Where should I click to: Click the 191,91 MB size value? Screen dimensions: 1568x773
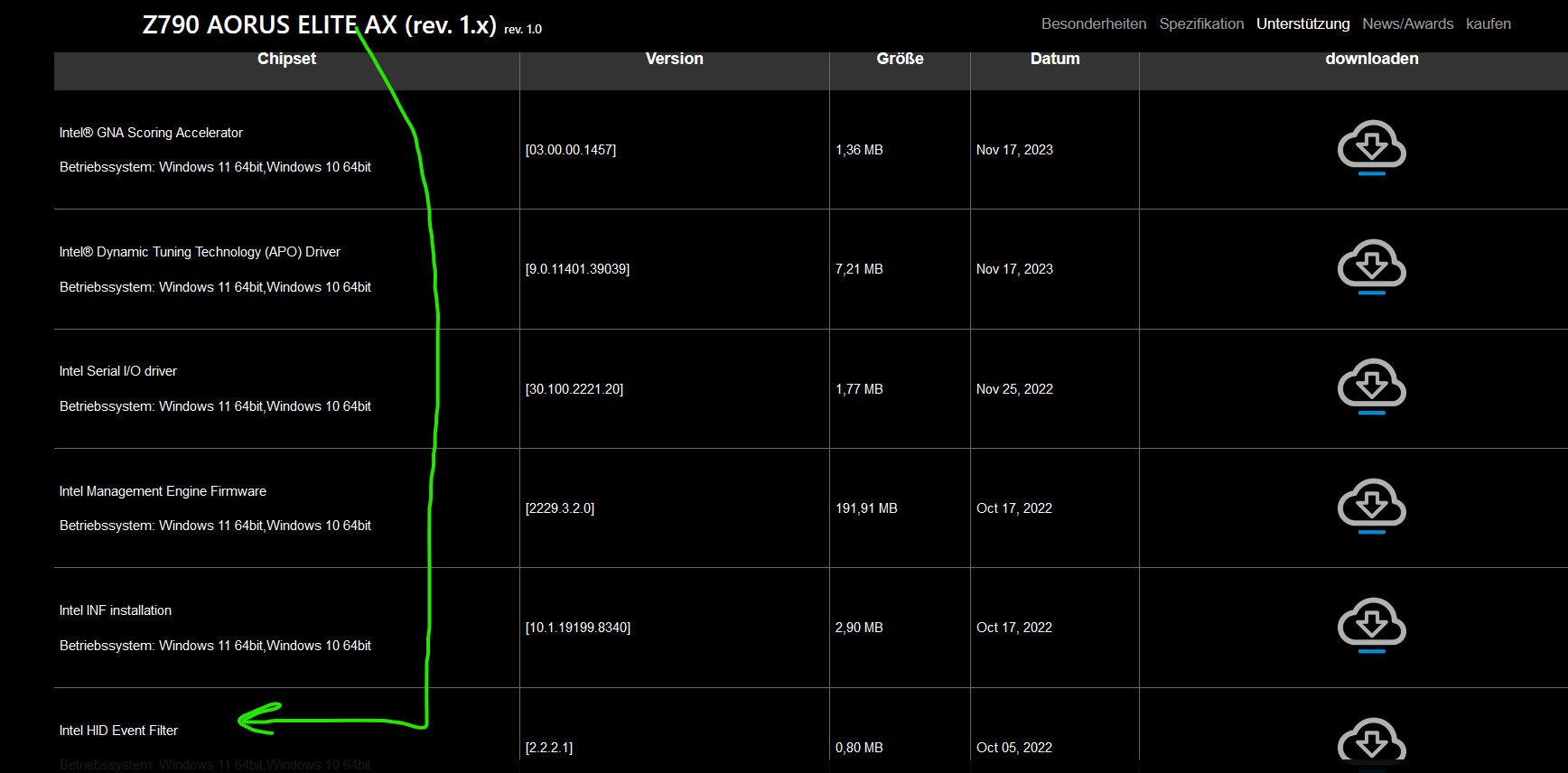pyautogui.click(x=866, y=508)
